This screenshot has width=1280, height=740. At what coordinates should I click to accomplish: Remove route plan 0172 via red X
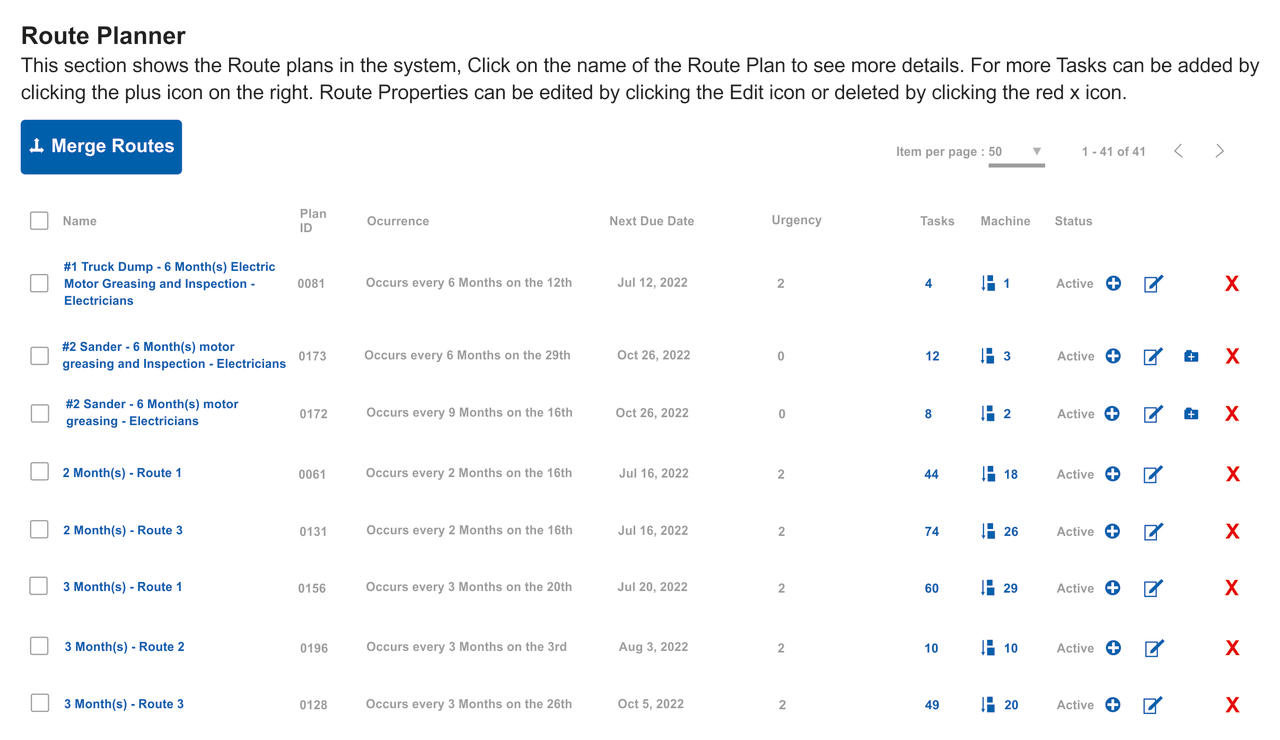[x=1232, y=414]
